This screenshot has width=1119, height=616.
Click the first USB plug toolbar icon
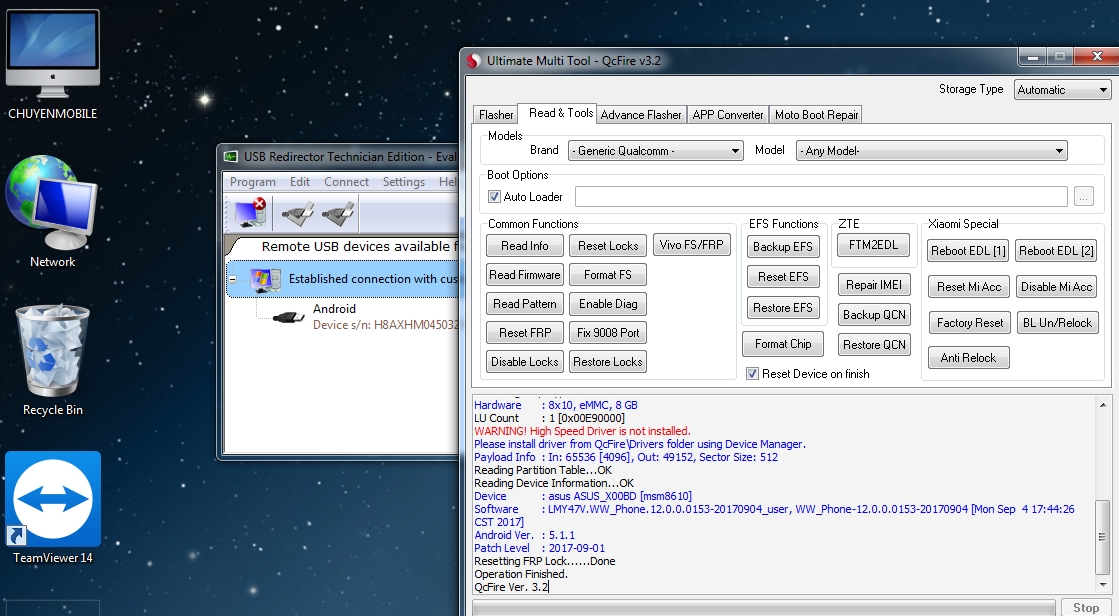pos(297,213)
